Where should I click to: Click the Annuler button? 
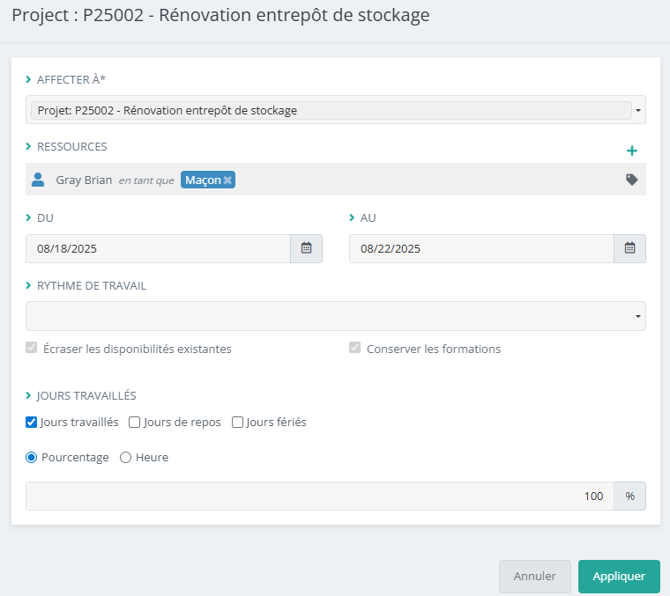pyautogui.click(x=534, y=576)
